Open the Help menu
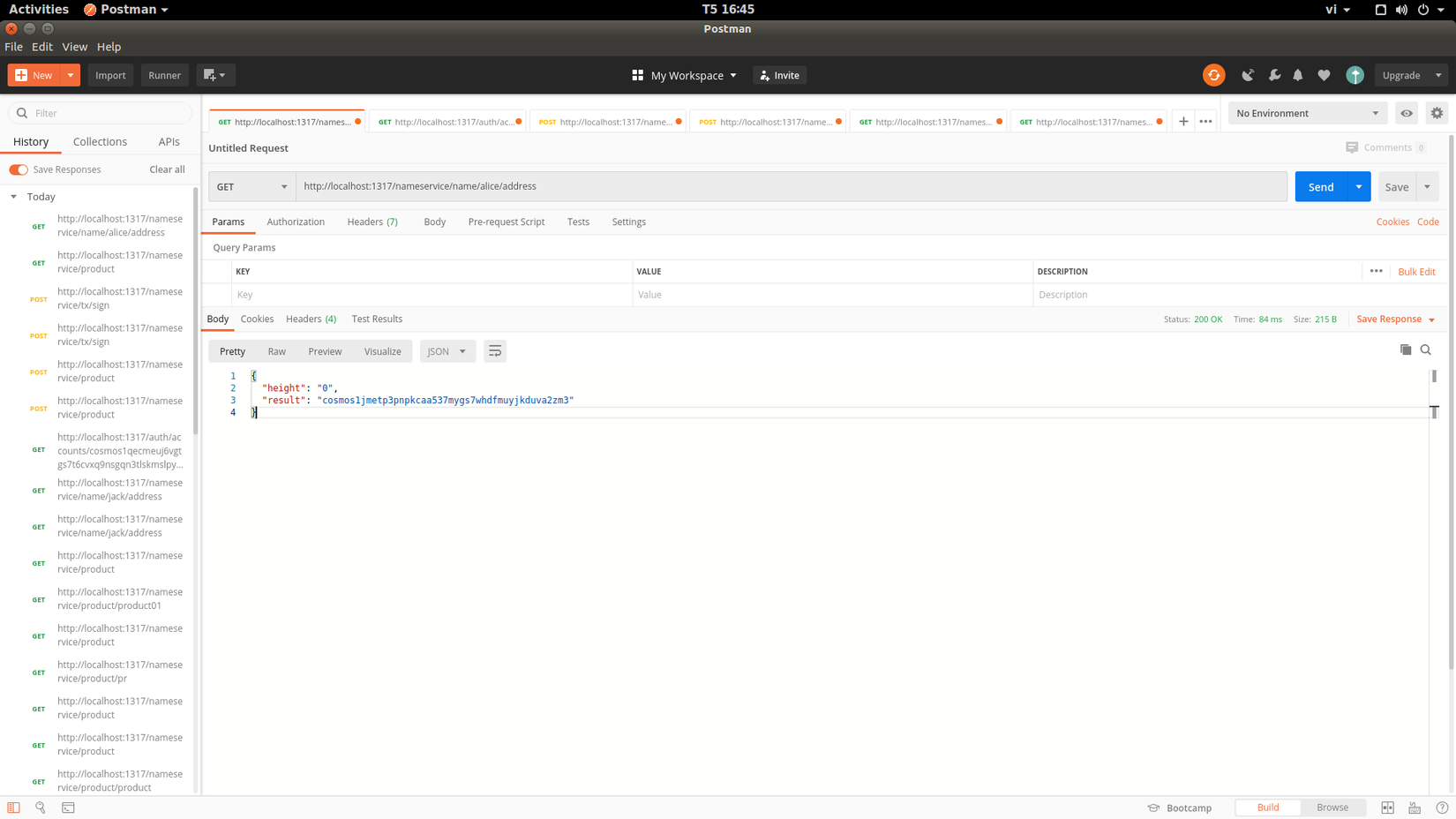Viewport: 1456px width, 819px height. [109, 47]
